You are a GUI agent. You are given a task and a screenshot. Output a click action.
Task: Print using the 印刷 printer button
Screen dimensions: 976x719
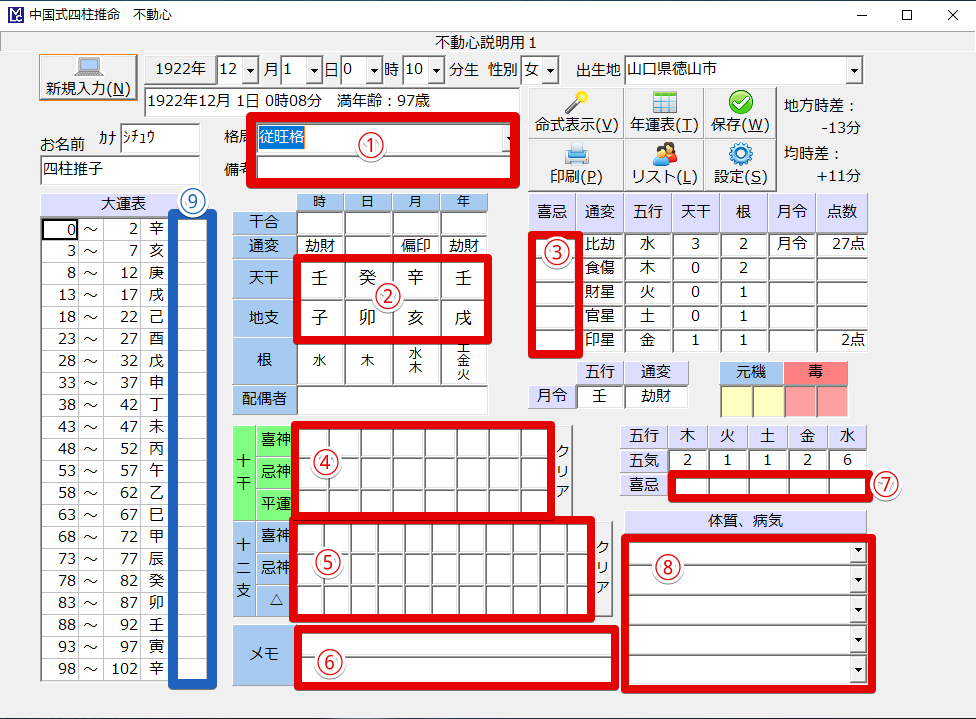pos(575,164)
